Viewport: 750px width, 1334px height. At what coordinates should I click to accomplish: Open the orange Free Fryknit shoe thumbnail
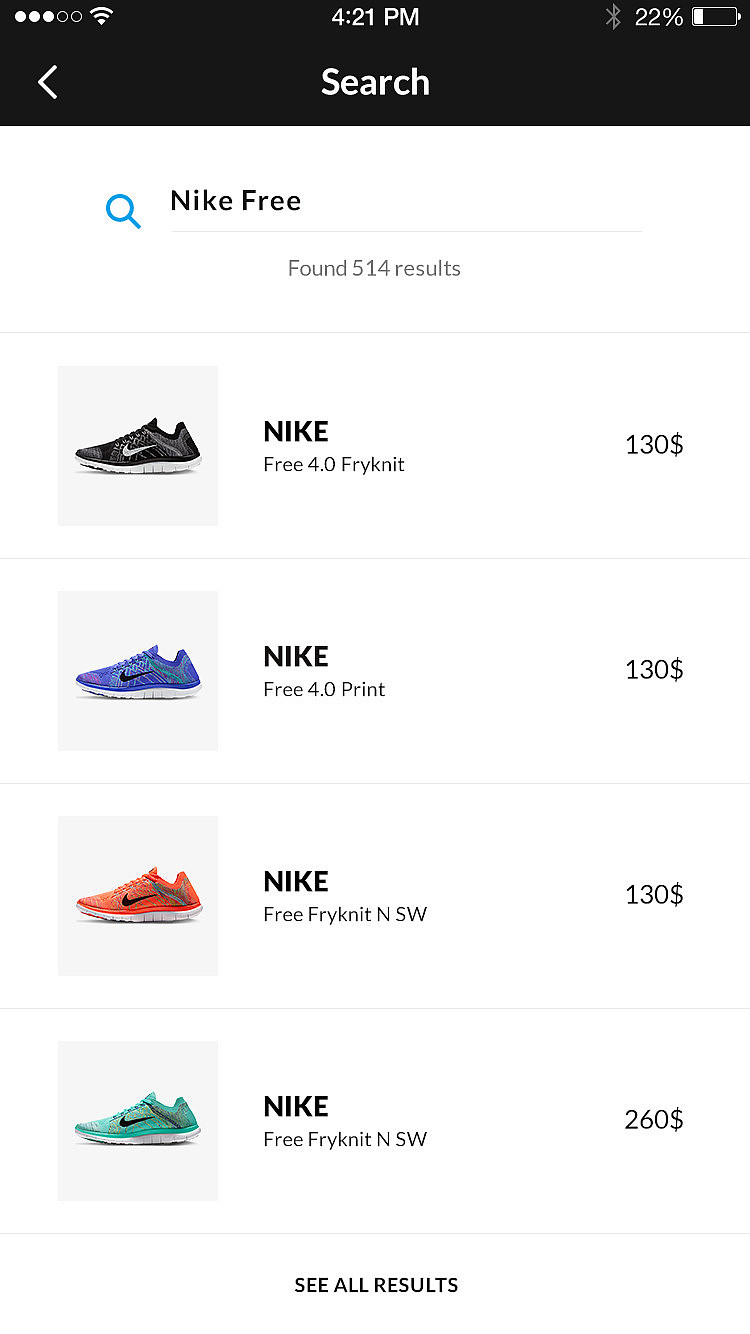pyautogui.click(x=138, y=896)
